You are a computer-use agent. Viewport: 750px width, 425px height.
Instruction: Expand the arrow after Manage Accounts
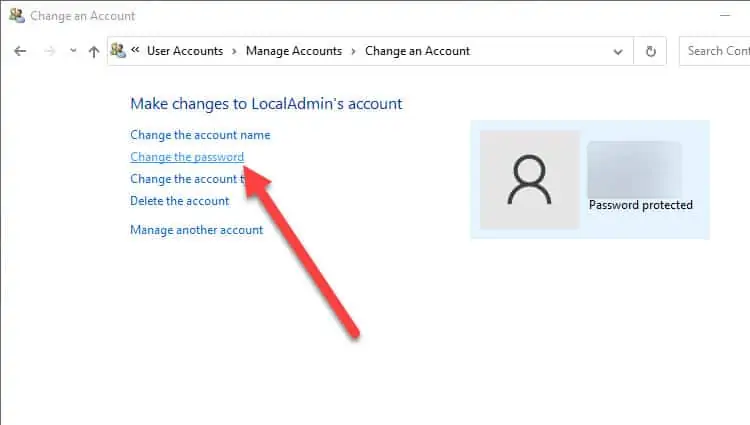pyautogui.click(x=353, y=51)
